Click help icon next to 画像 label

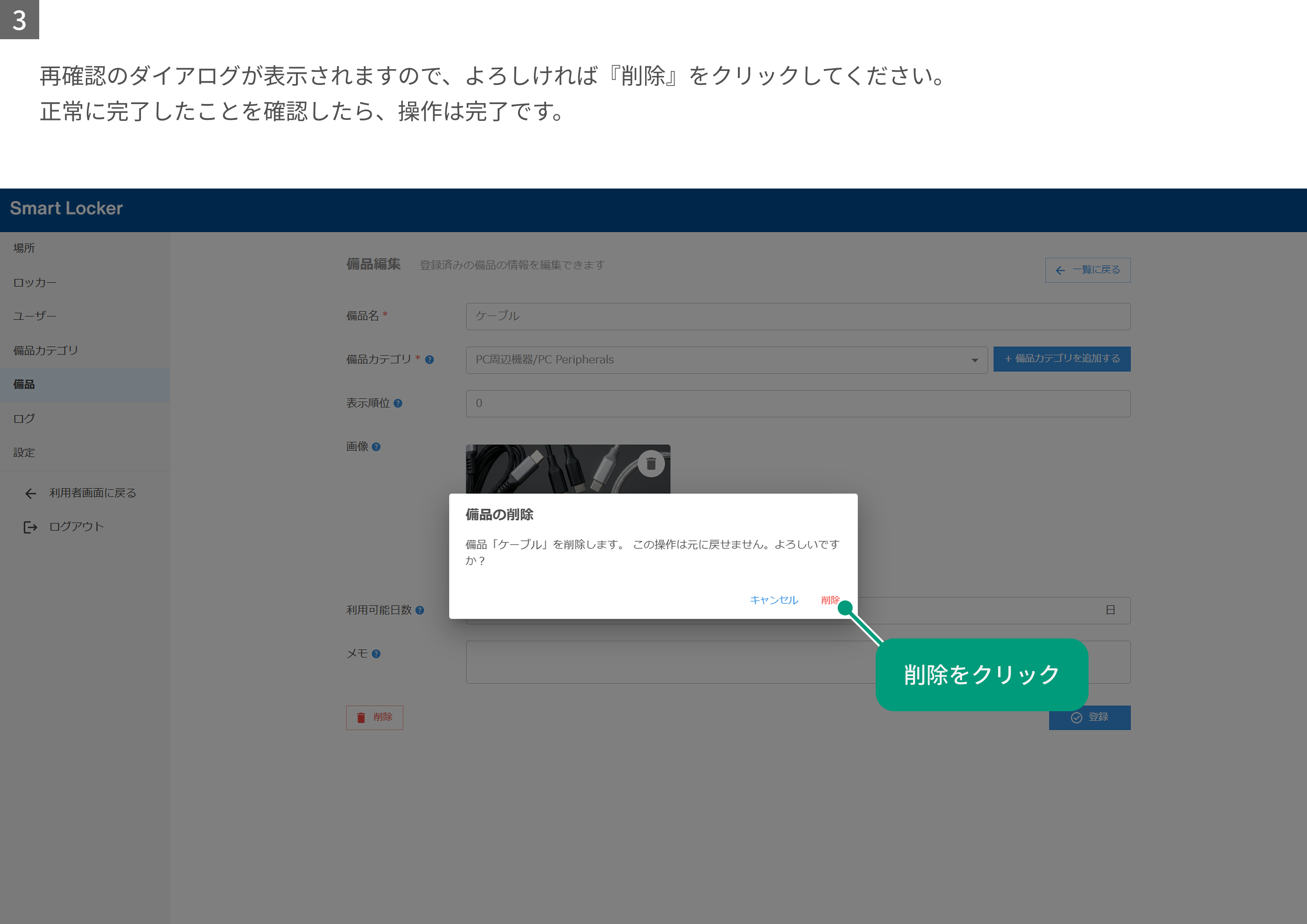(x=376, y=447)
